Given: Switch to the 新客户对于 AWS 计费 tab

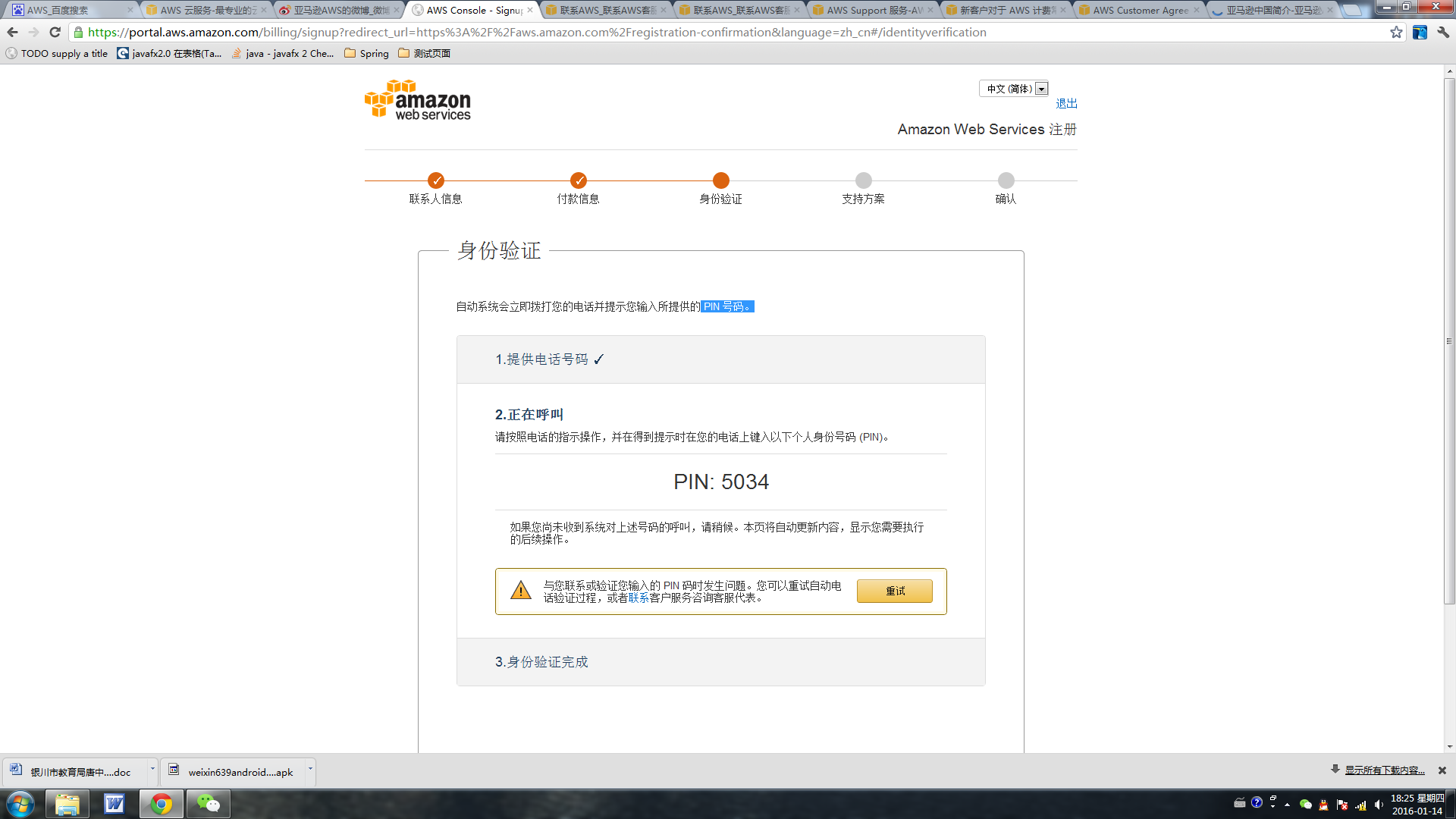Looking at the screenshot, I should click(1008, 10).
